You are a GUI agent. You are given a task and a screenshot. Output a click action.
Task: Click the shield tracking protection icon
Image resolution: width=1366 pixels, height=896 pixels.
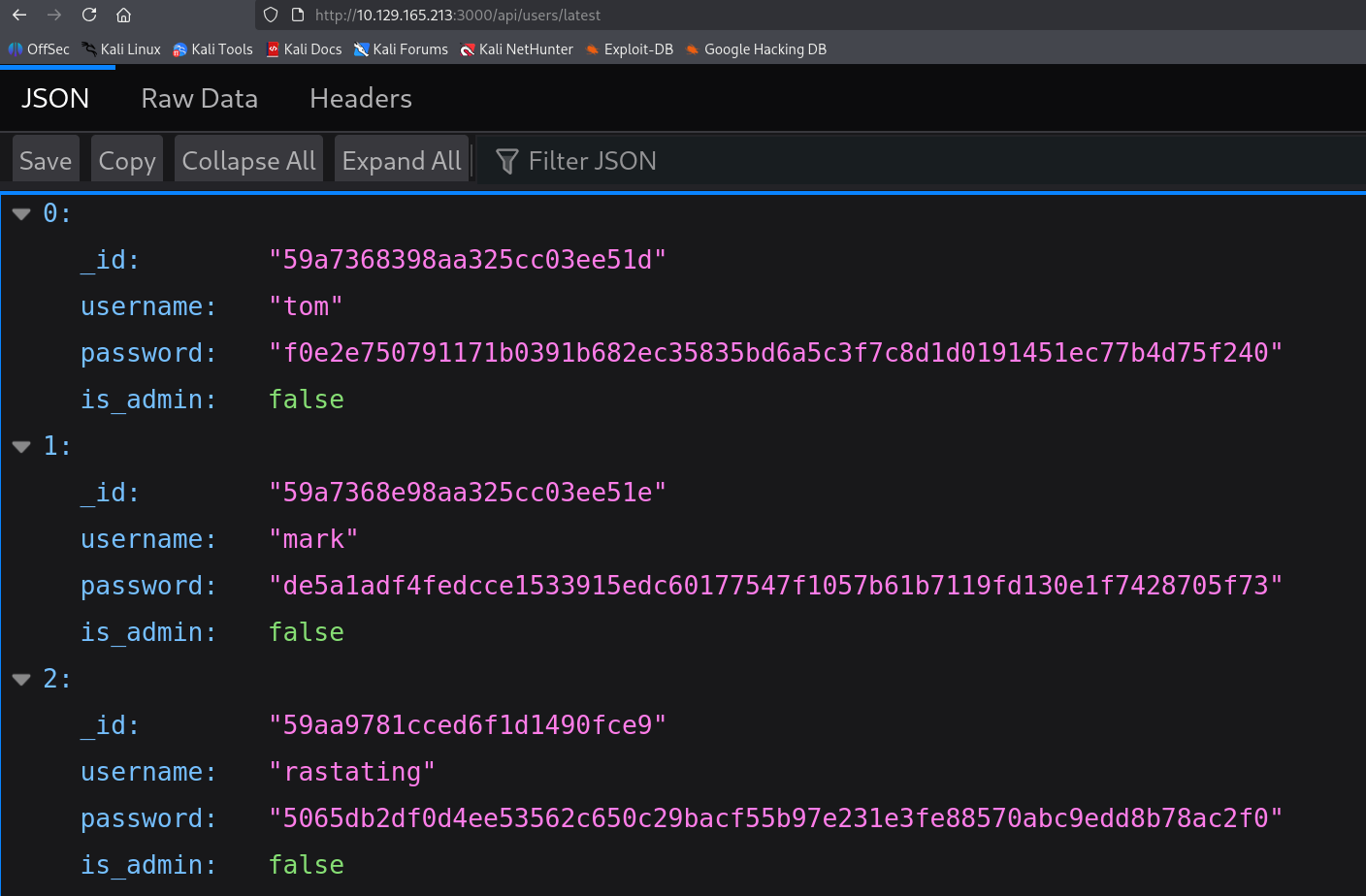271,15
